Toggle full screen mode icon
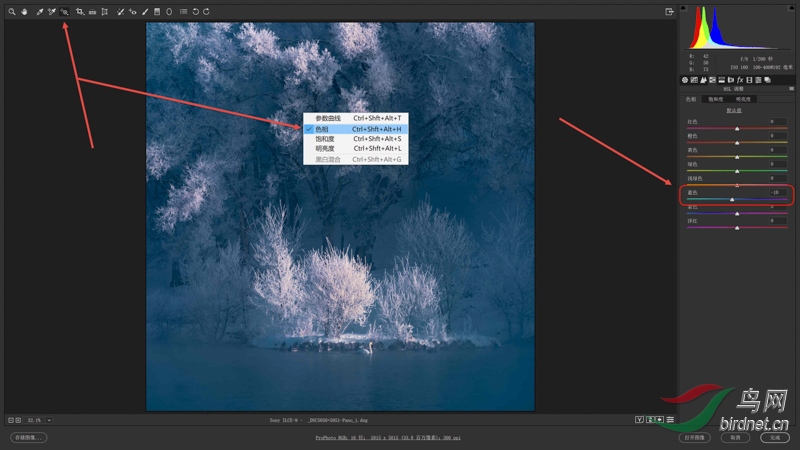The image size is (800, 450). [669, 11]
